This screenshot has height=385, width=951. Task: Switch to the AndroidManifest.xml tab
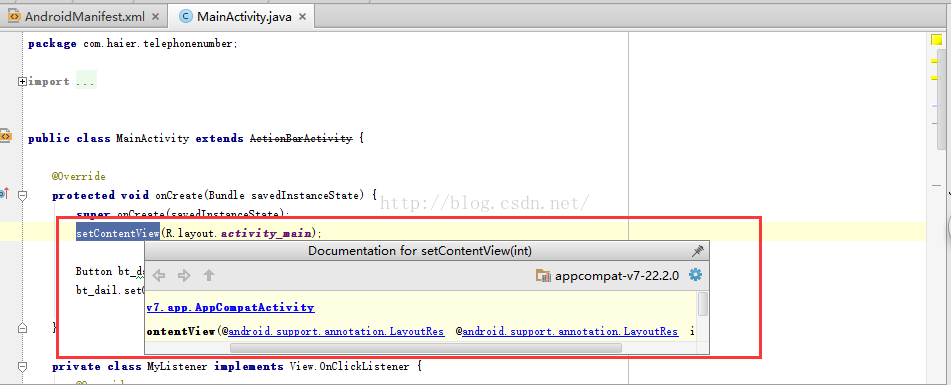[x=84, y=16]
